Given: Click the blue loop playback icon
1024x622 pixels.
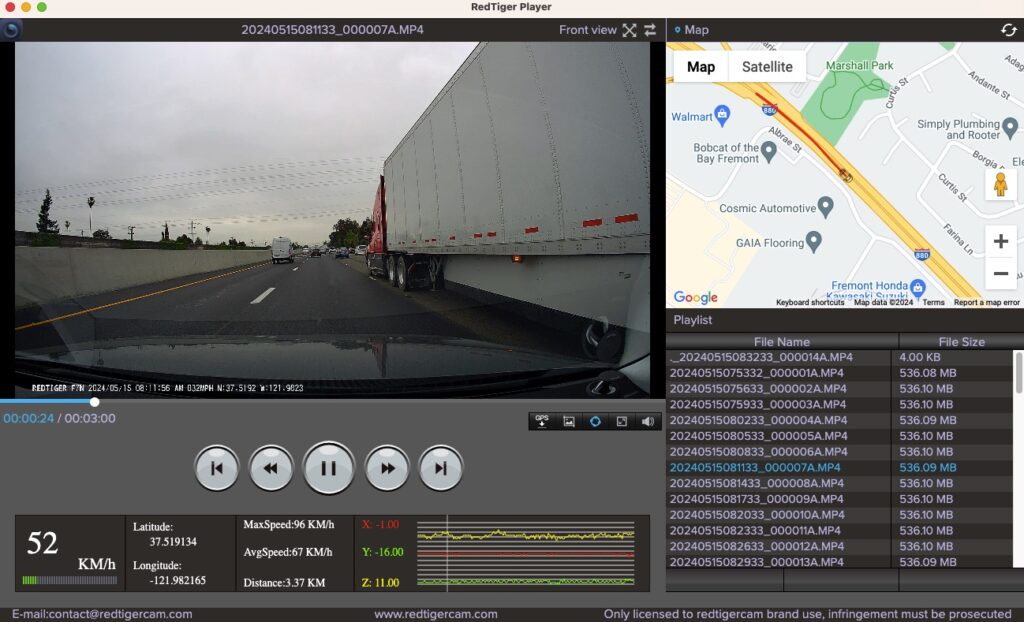Looking at the screenshot, I should (595, 421).
